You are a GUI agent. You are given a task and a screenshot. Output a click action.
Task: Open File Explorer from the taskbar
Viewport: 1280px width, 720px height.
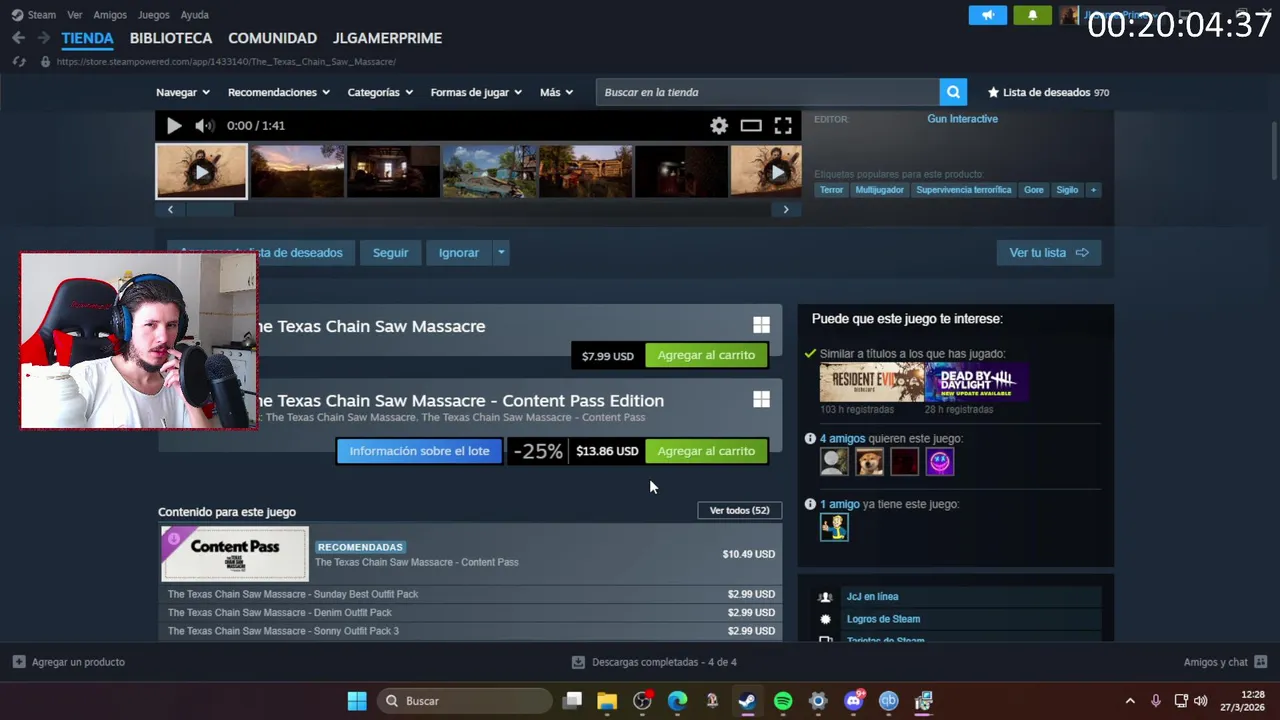607,701
